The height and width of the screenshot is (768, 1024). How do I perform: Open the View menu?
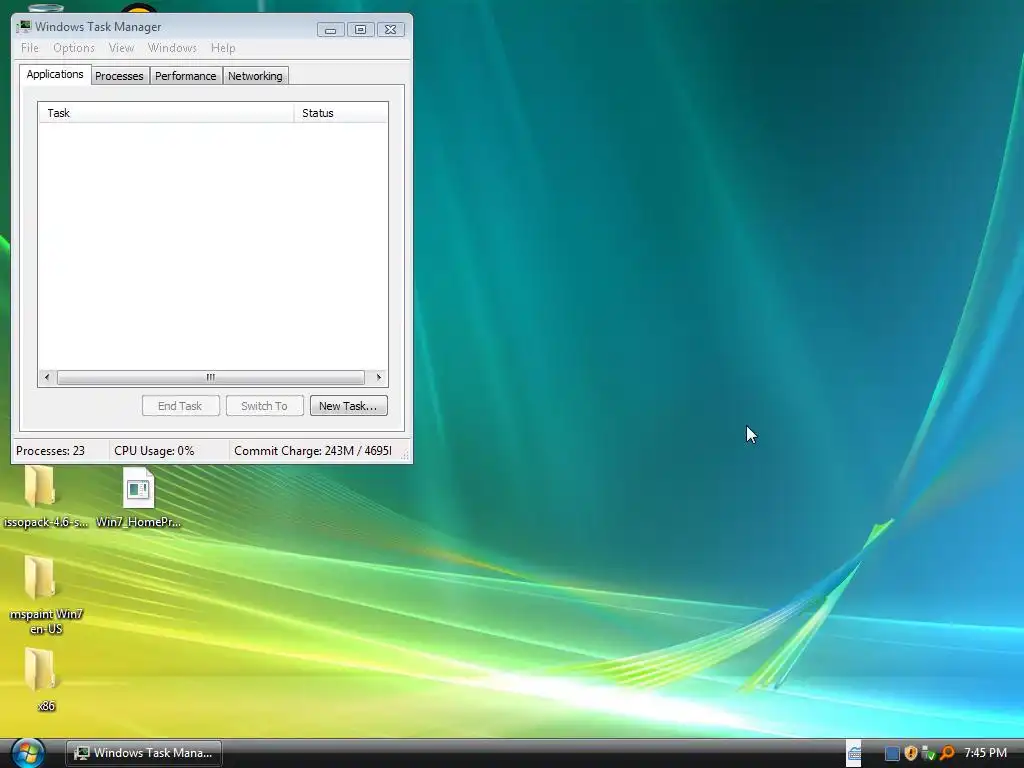[x=121, y=48]
